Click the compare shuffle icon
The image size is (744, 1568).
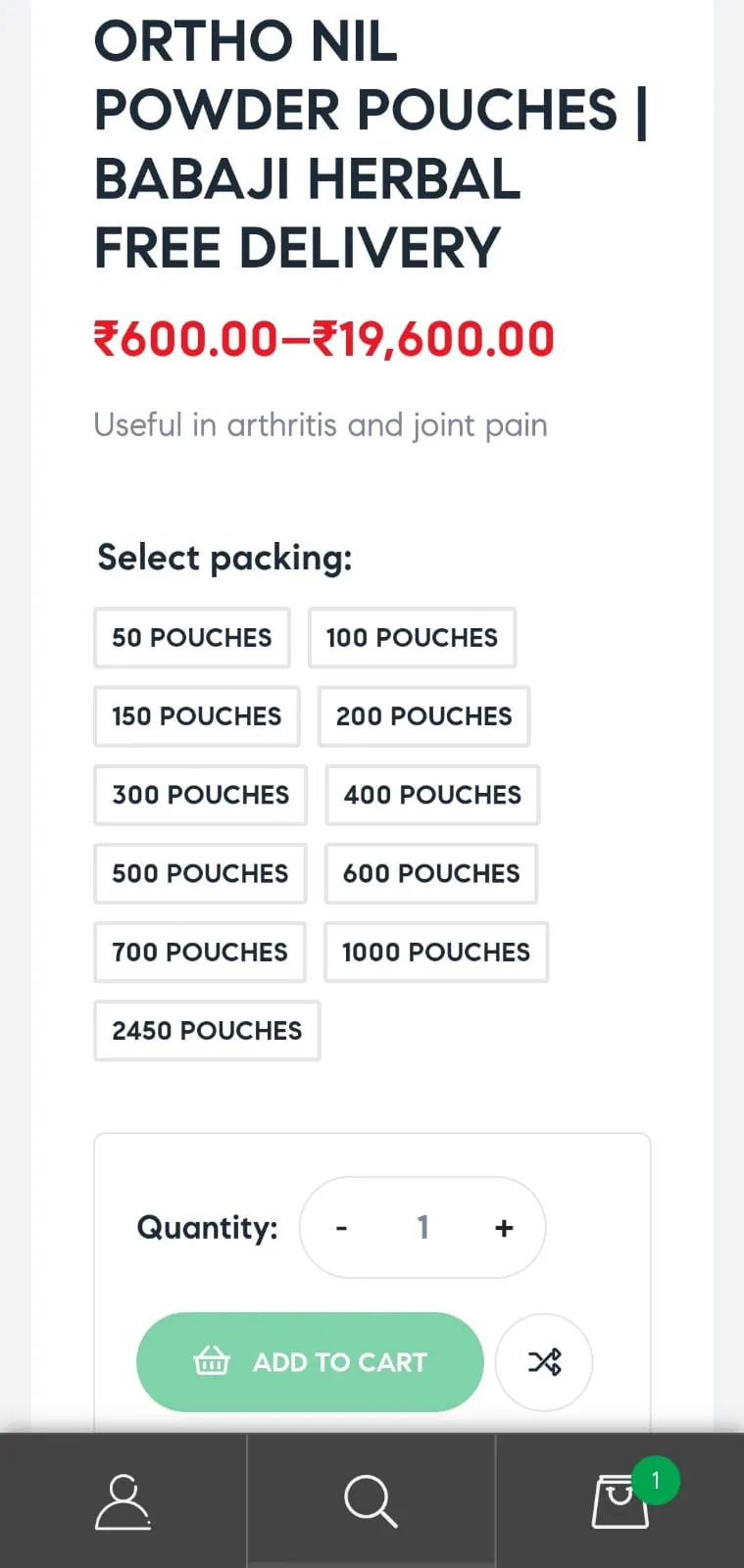(x=544, y=1362)
